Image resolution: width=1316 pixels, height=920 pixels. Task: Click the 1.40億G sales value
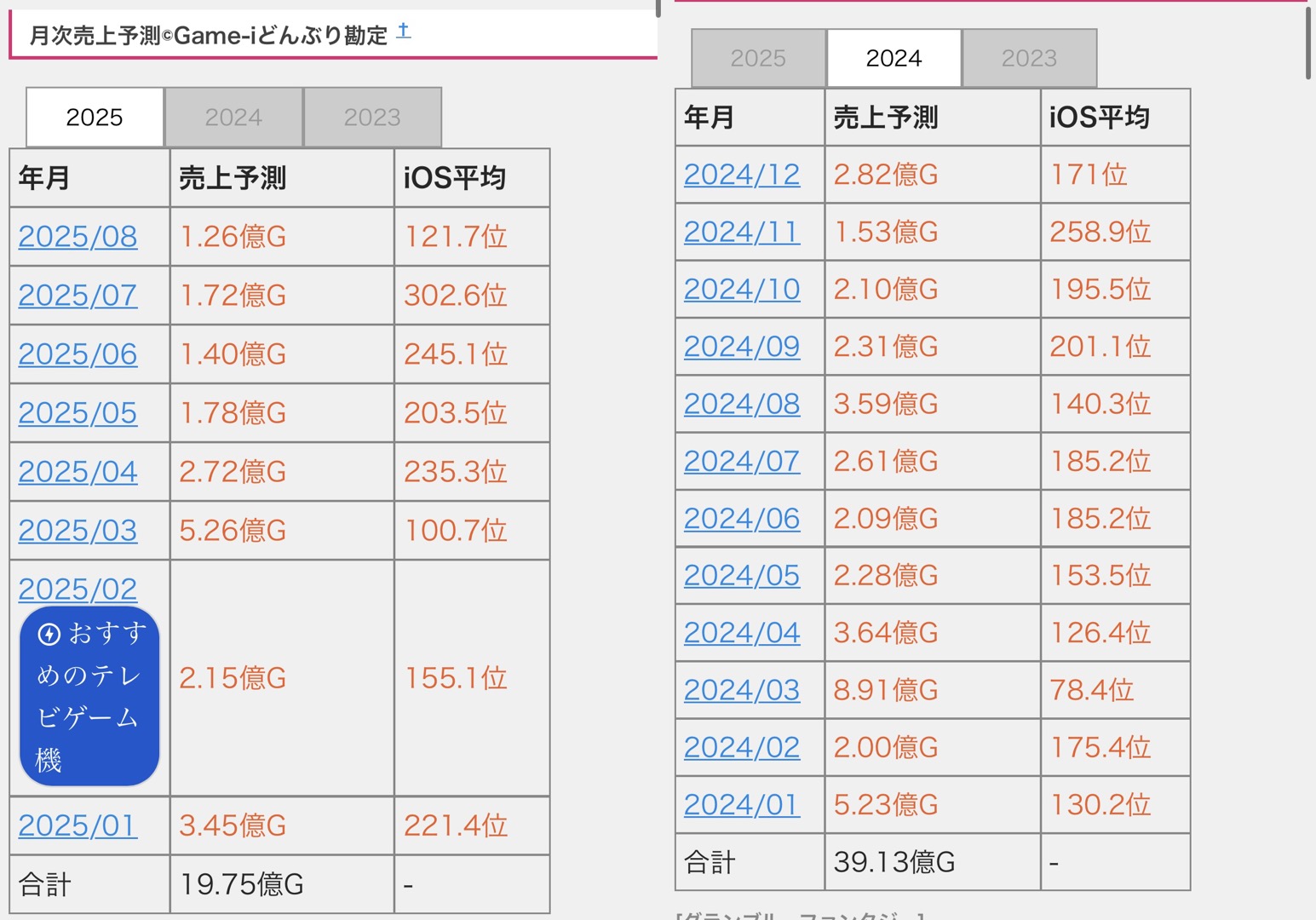[x=233, y=354]
